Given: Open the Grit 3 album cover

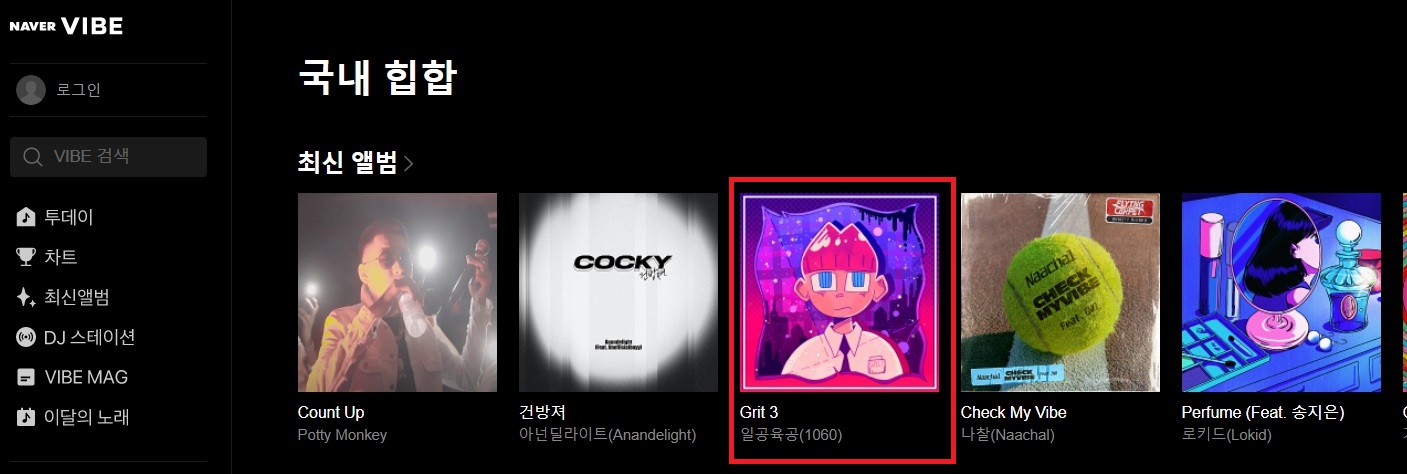Looking at the screenshot, I should click(x=839, y=292).
